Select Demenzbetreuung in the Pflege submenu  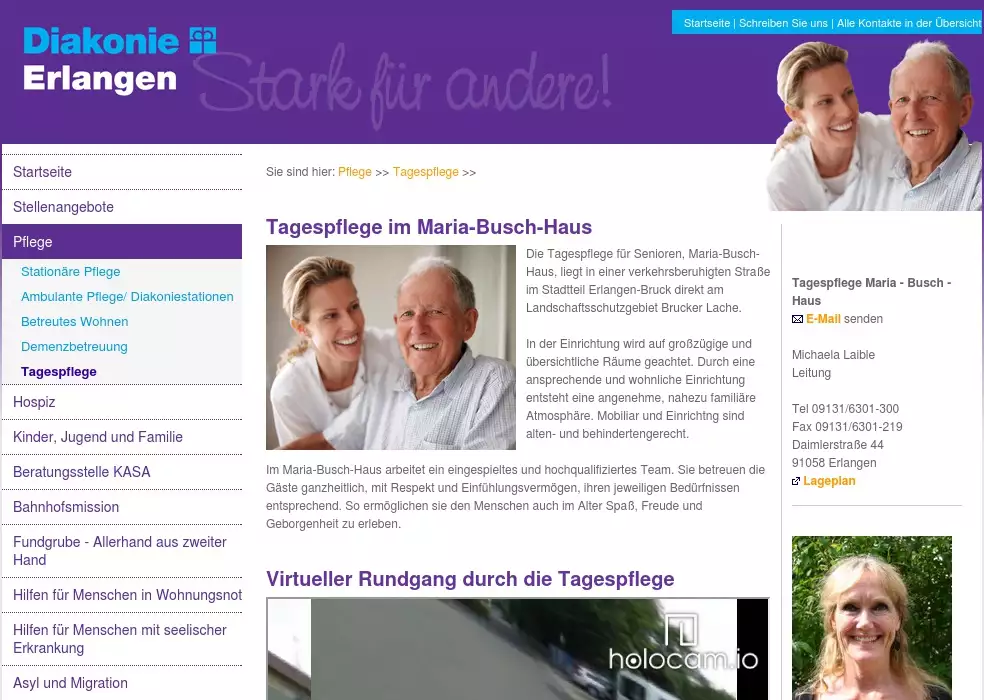point(74,346)
